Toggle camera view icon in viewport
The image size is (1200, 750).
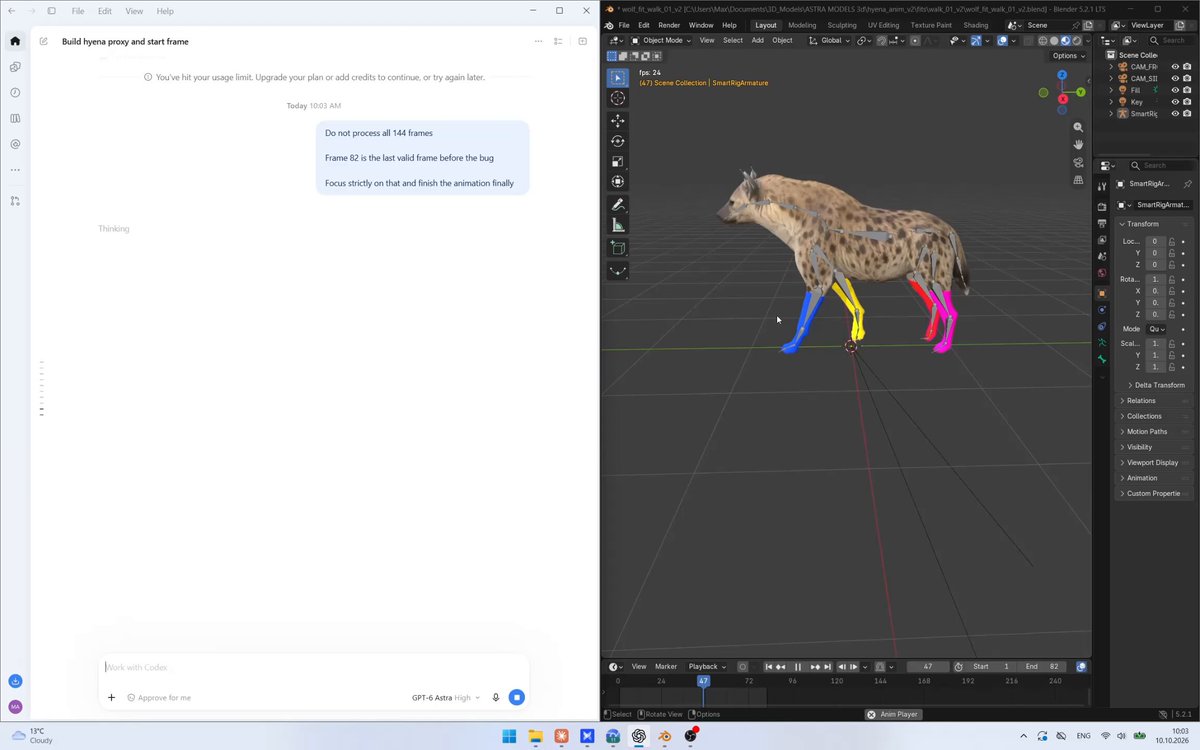(x=1078, y=163)
